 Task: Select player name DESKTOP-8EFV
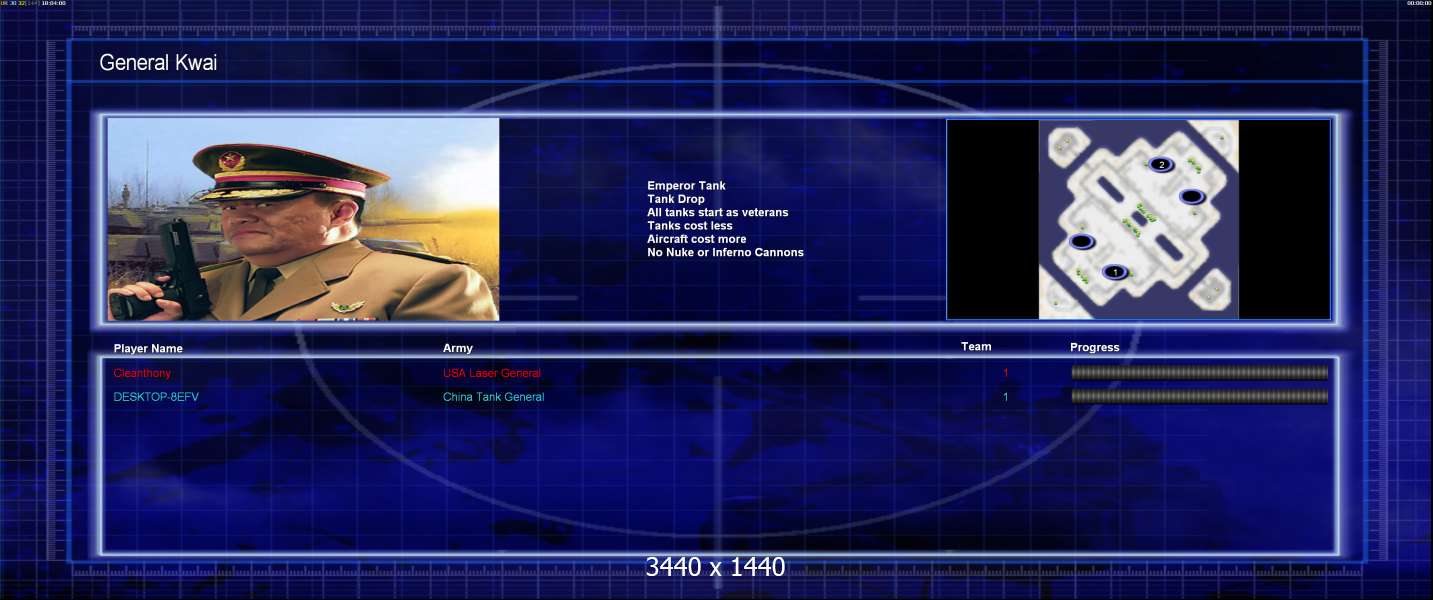pos(156,397)
